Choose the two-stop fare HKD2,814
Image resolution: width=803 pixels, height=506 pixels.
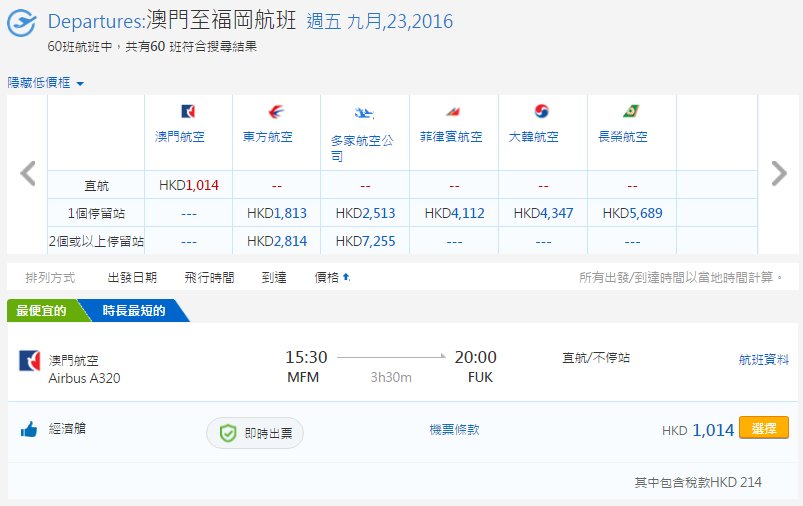coord(277,241)
